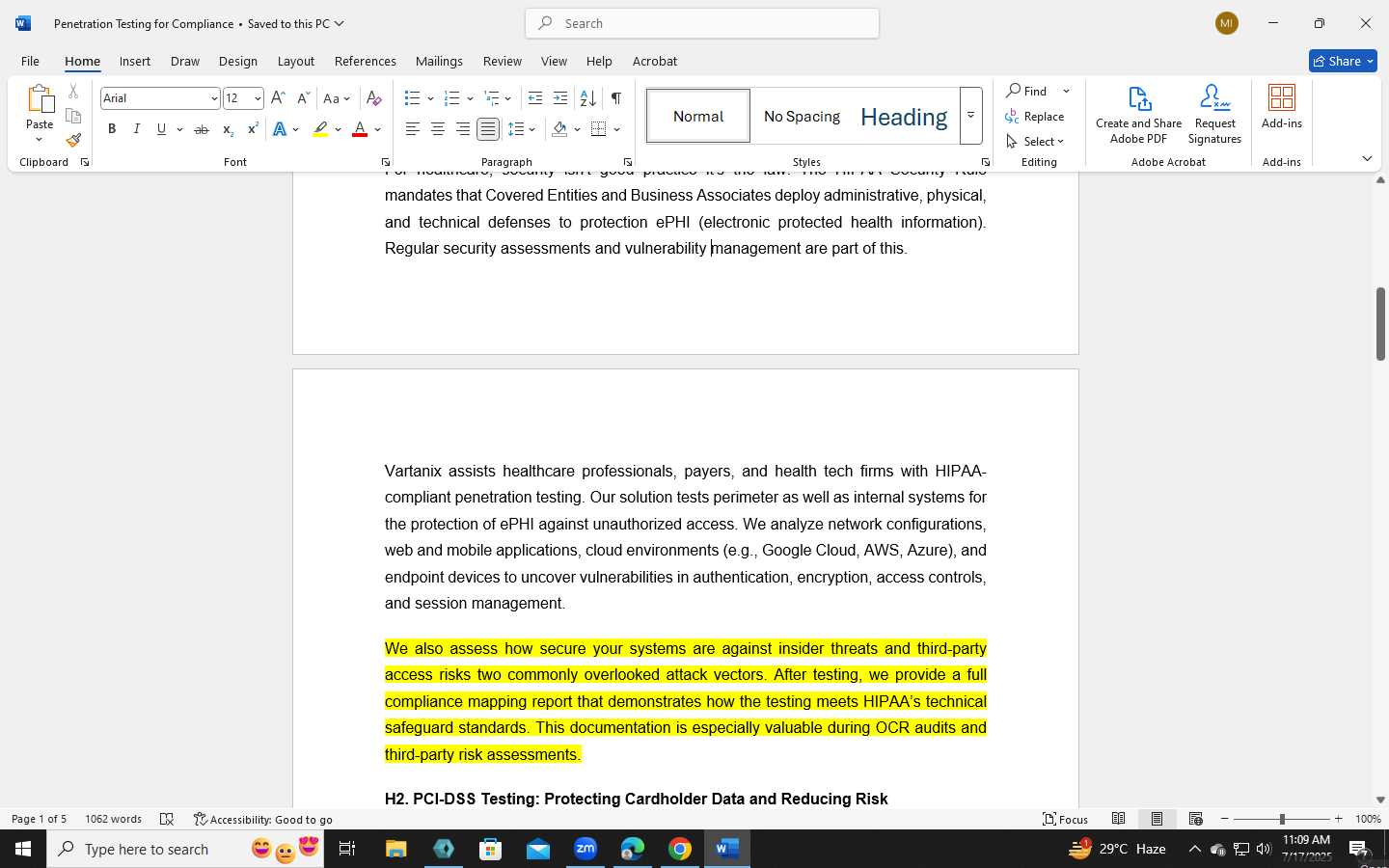1389x868 pixels.
Task: Open borders dropdown arrow
Action: 616,129
